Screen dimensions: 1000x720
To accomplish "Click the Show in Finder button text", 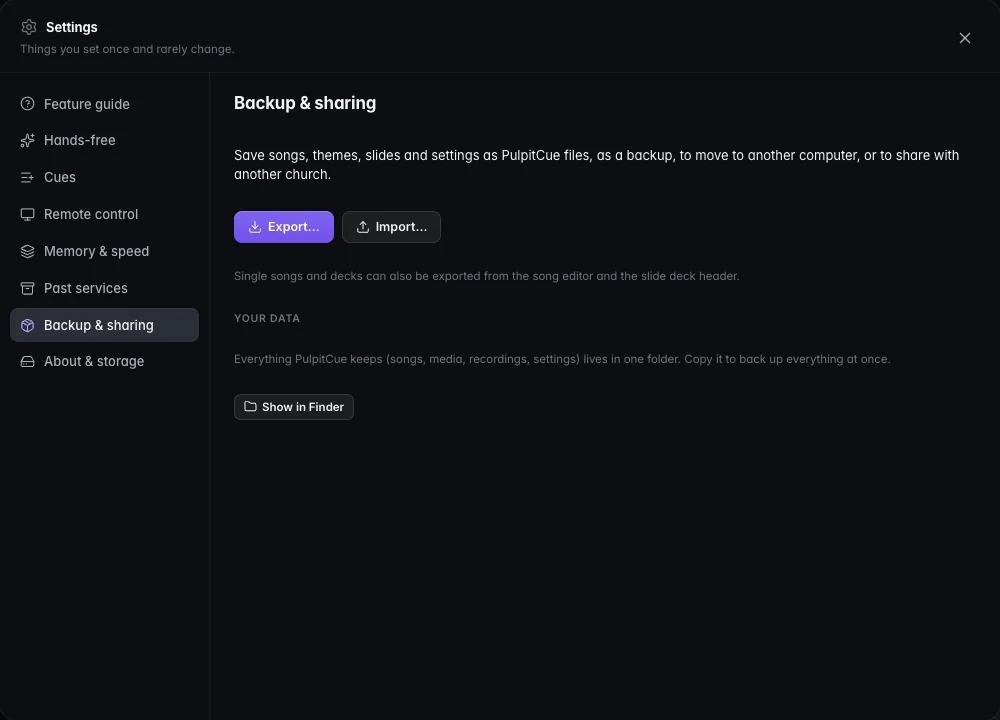I will point(303,407).
